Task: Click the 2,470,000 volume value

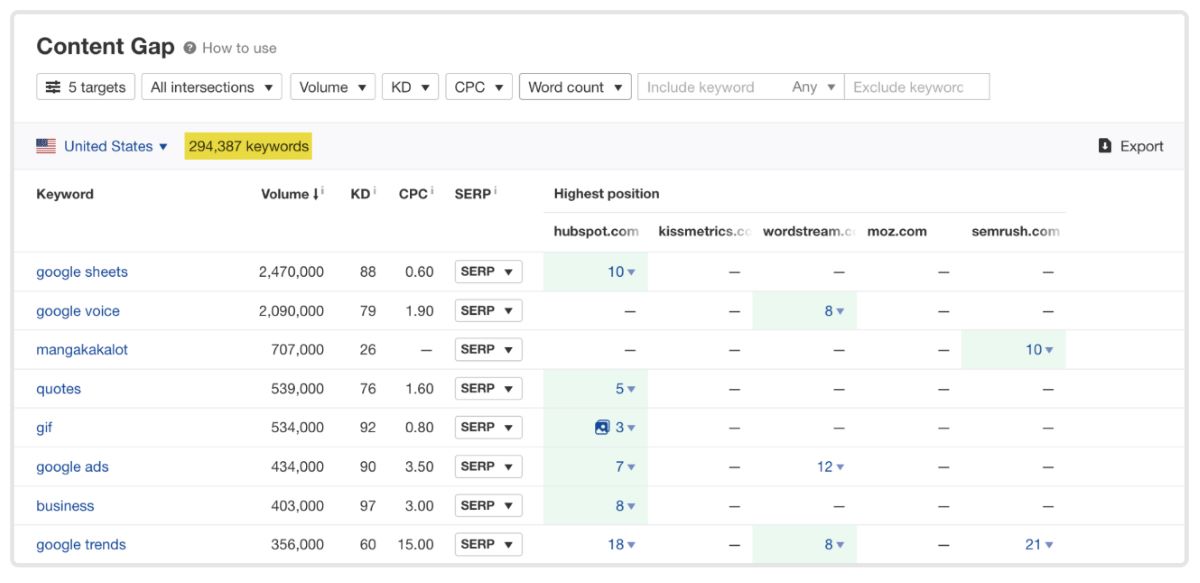Action: pos(291,272)
